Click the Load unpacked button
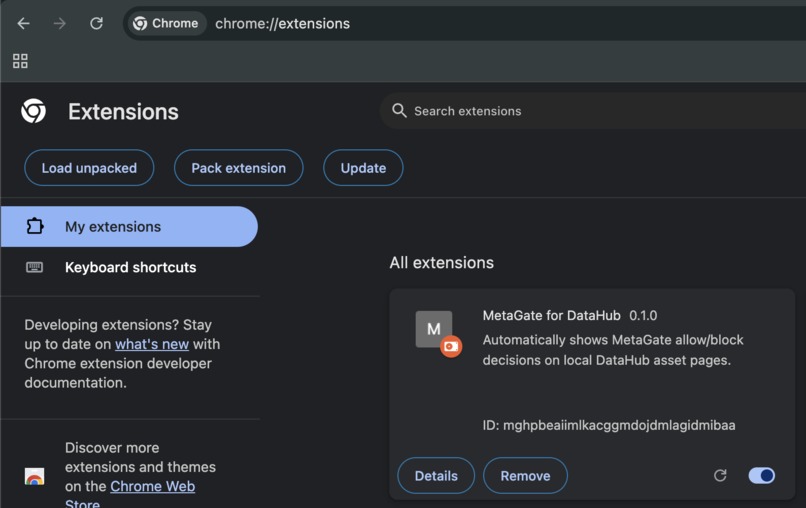This screenshot has width=806, height=508. coord(89,168)
